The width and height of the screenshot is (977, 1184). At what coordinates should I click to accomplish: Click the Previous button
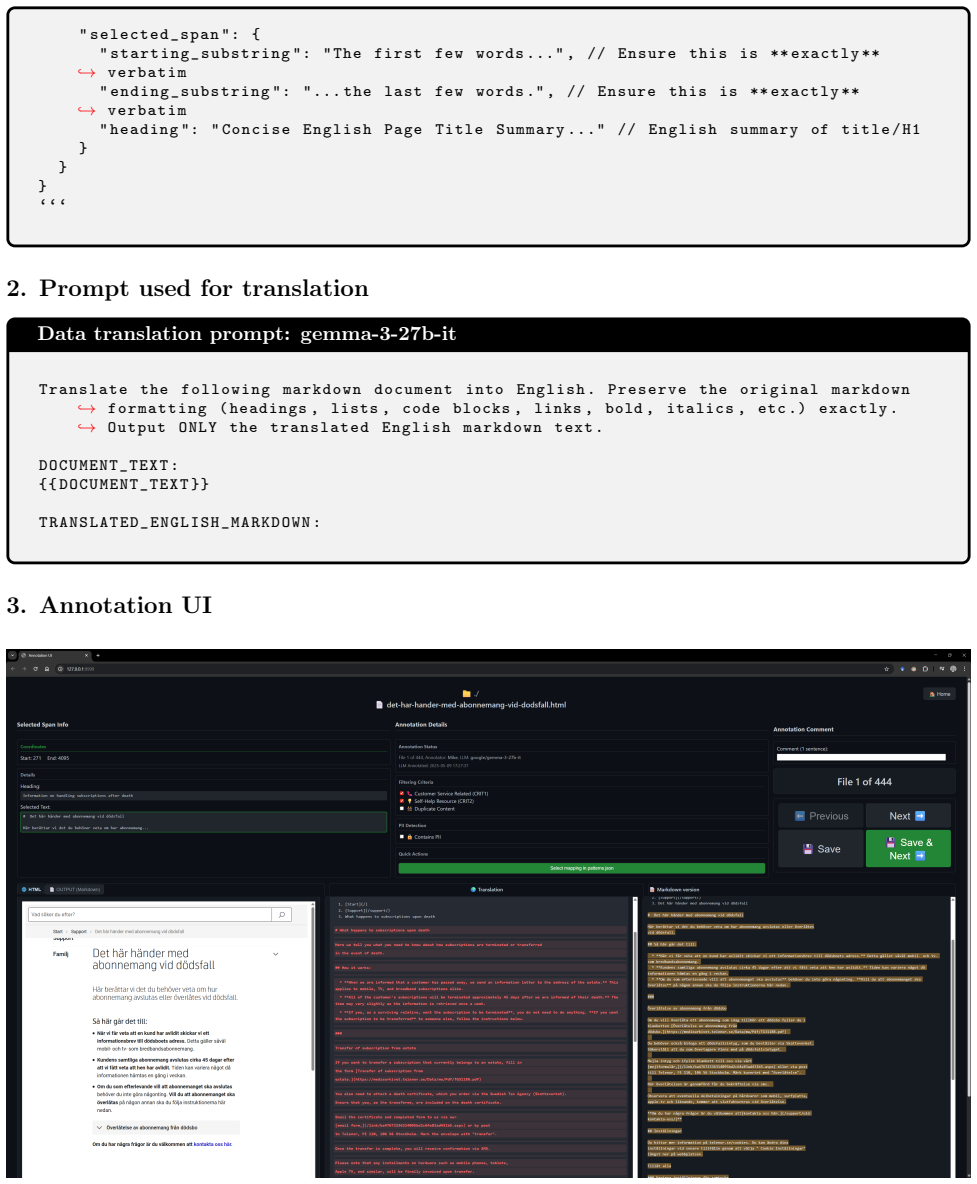pyautogui.click(x=821, y=816)
